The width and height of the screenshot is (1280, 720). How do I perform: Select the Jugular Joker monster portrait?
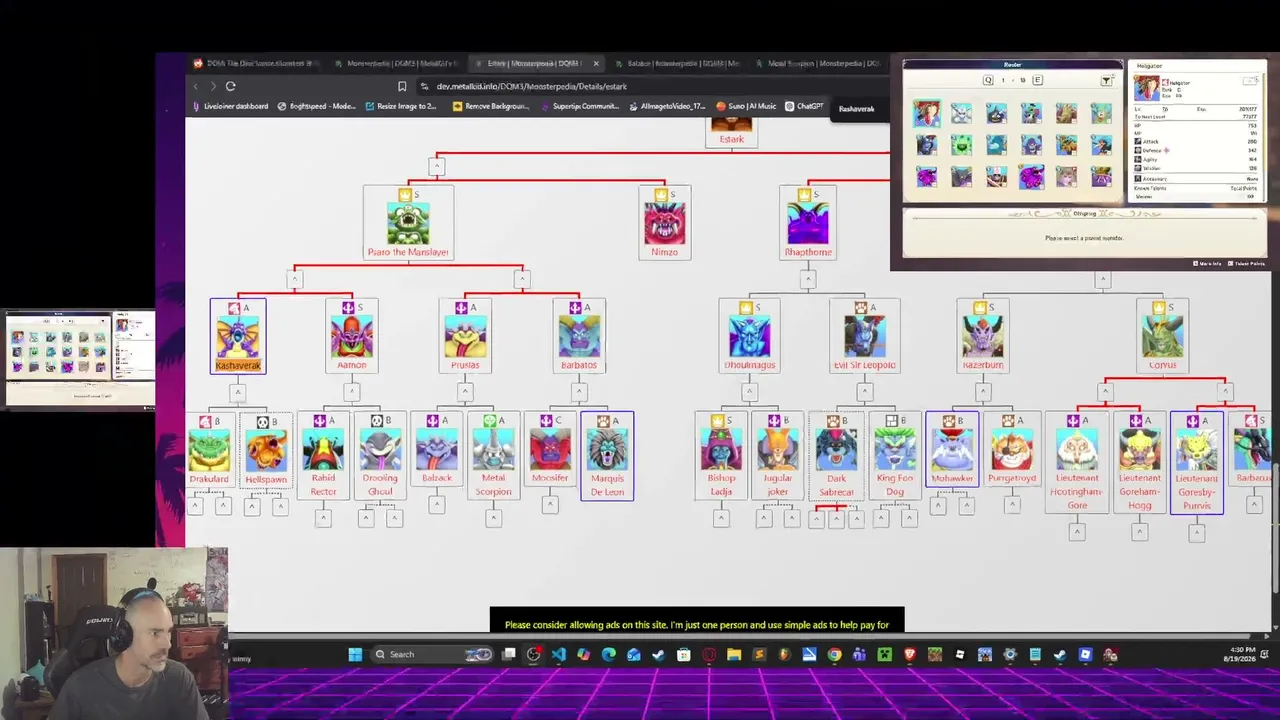[778, 450]
